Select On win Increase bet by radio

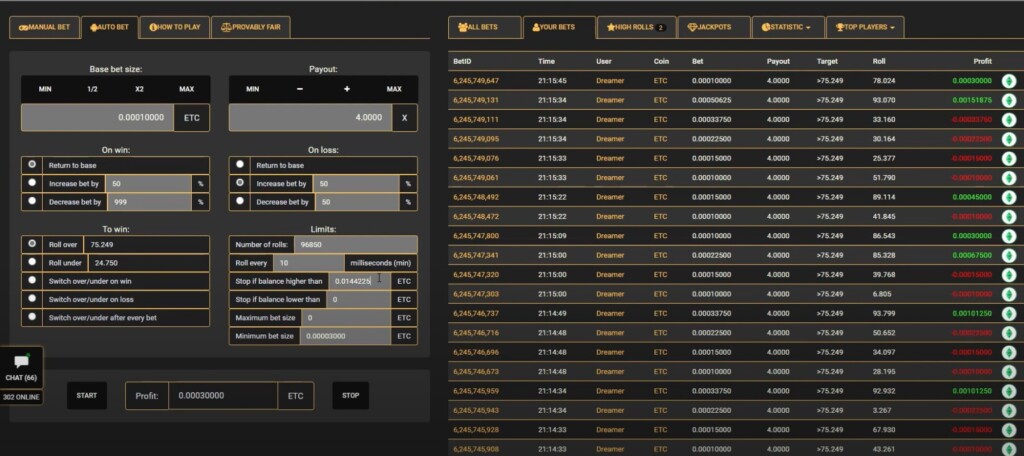pyautogui.click(x=33, y=183)
